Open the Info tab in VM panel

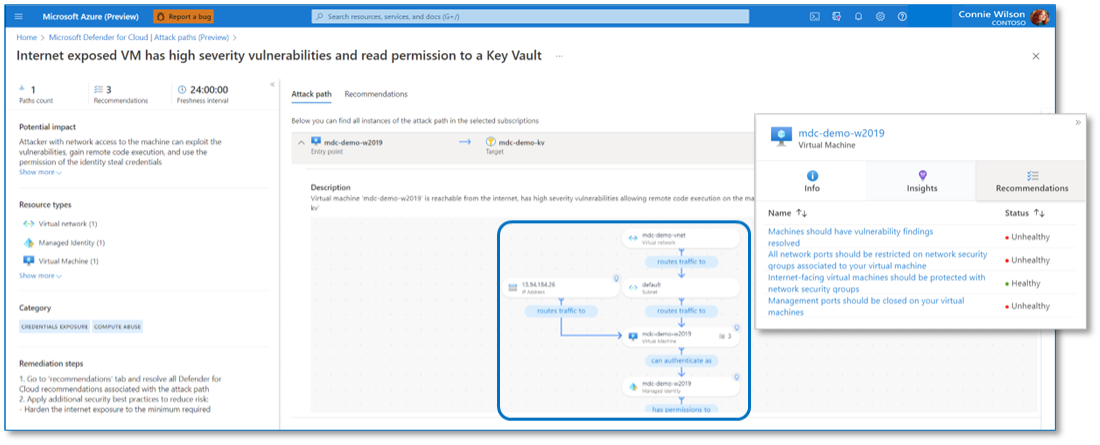(x=812, y=181)
